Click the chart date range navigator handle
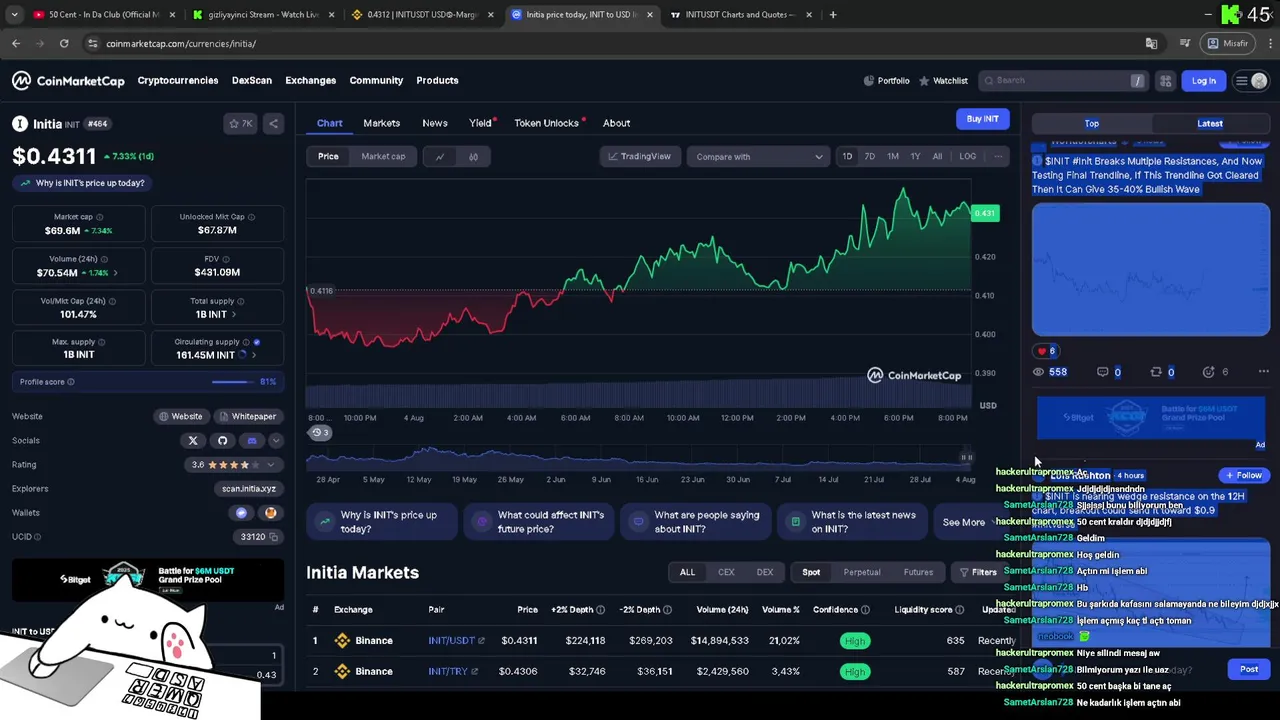The width and height of the screenshot is (1280, 720). click(966, 458)
